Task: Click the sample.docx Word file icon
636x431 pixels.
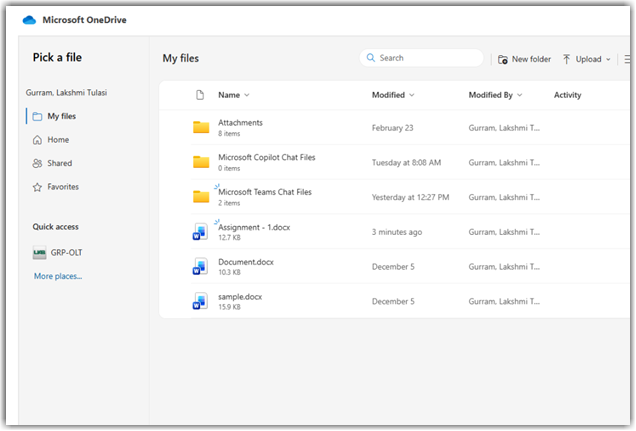Action: 200,302
